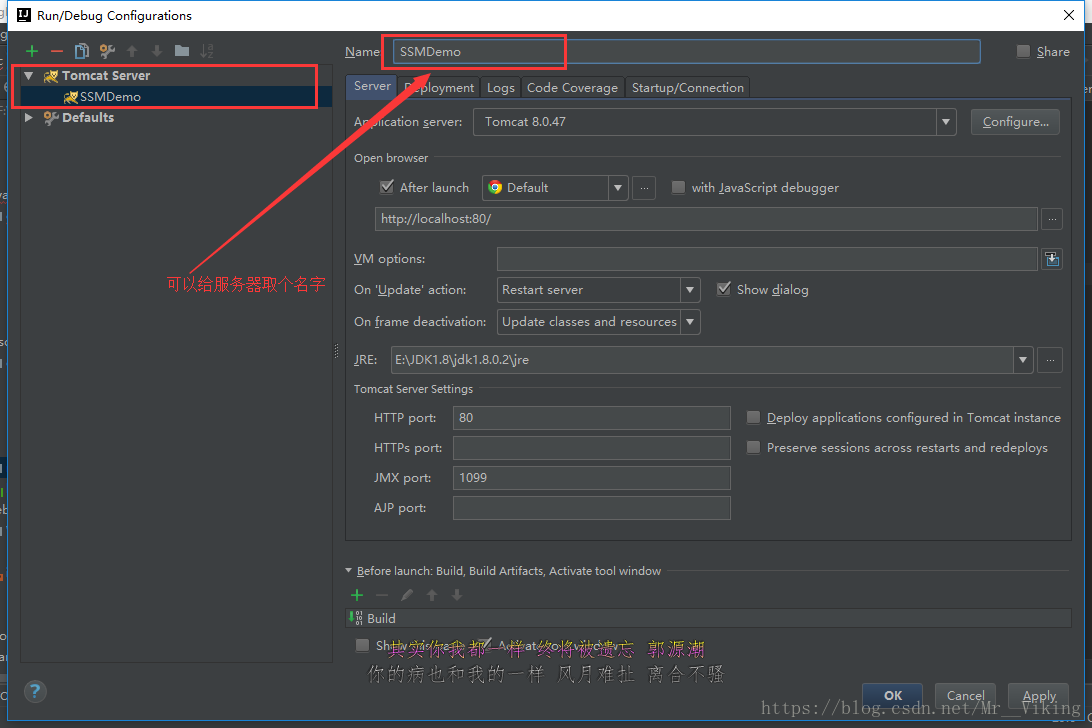Image resolution: width=1092 pixels, height=728 pixels.
Task: Collapse the Tomcat Server tree node
Action: (29, 75)
